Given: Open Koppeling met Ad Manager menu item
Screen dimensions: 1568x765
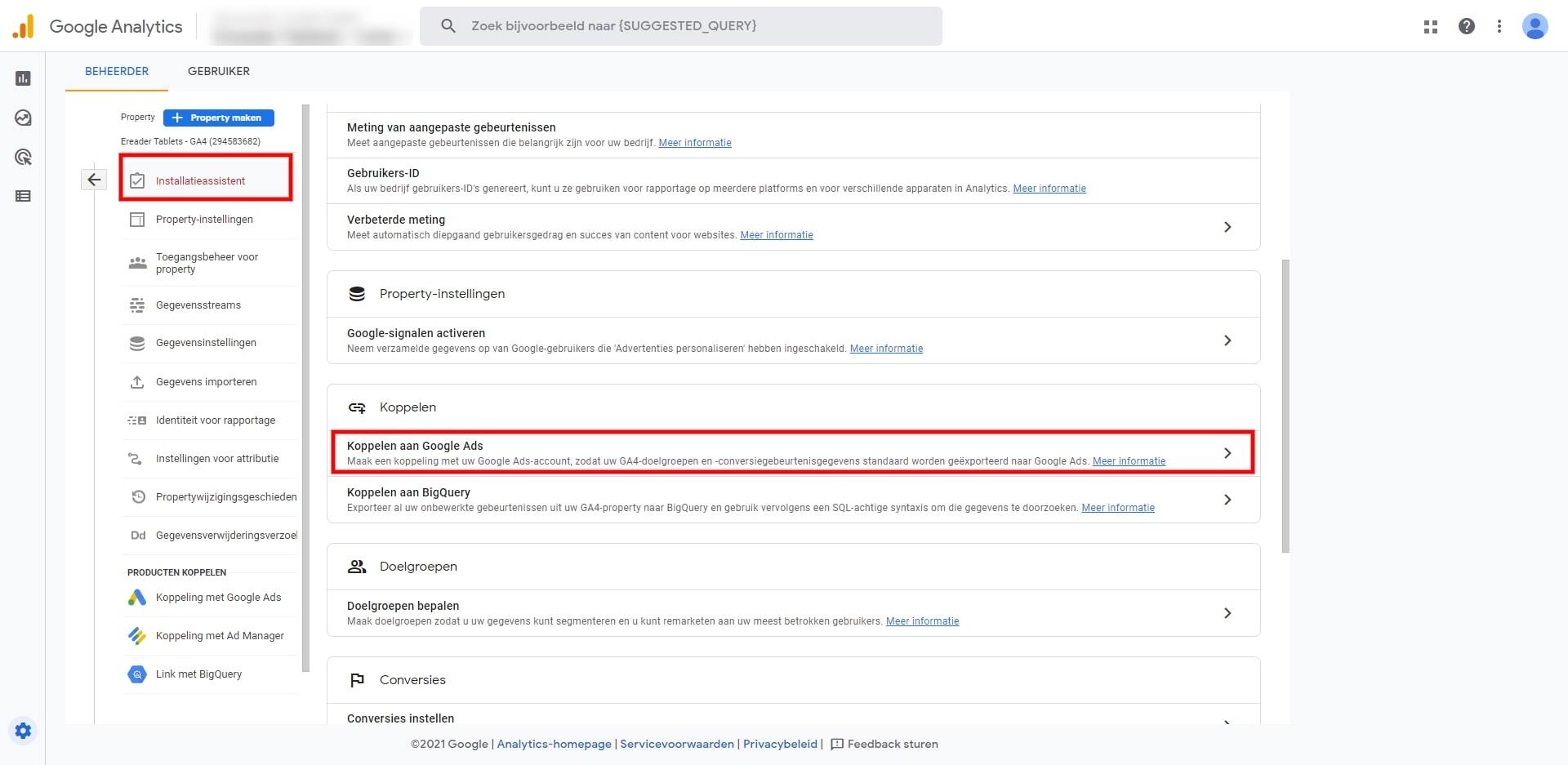Looking at the screenshot, I should click(210, 636).
